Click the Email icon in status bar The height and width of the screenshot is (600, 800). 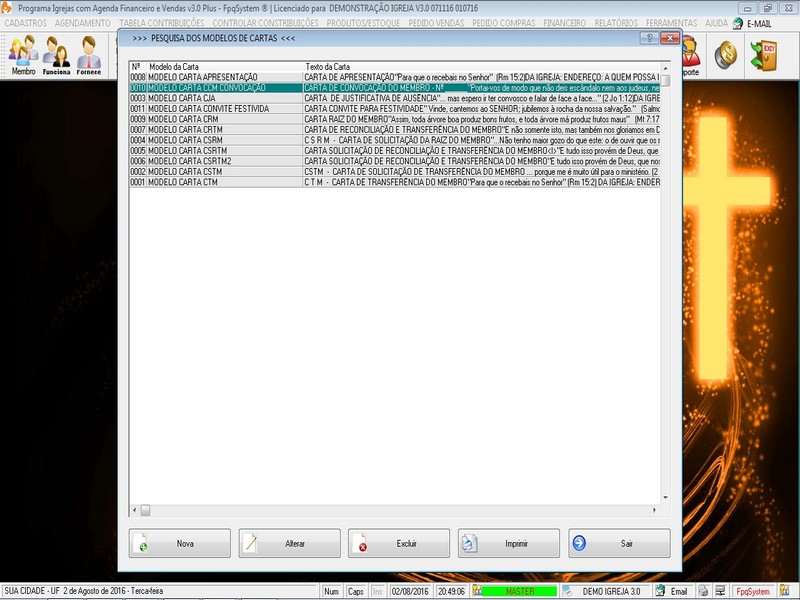pyautogui.click(x=661, y=591)
